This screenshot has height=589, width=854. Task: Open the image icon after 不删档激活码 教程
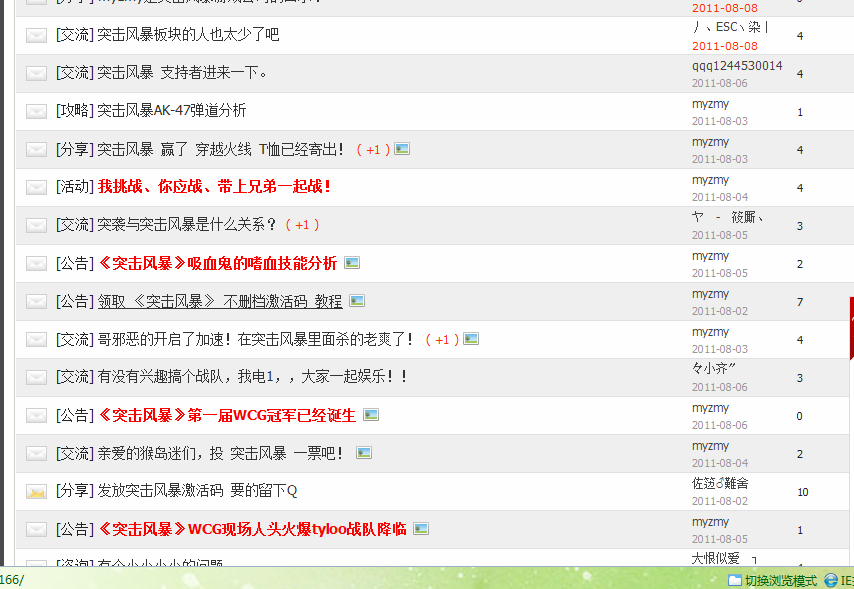[x=357, y=301]
